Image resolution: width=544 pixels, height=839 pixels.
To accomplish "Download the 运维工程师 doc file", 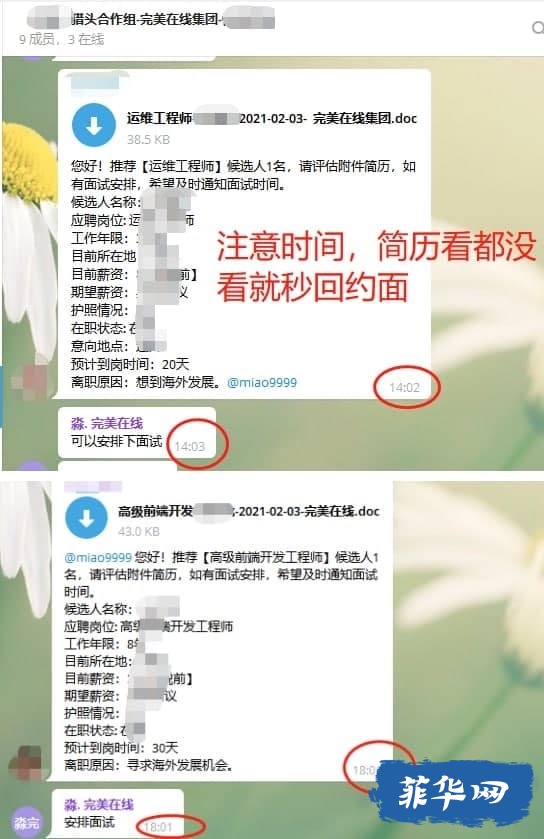I will click(94, 125).
